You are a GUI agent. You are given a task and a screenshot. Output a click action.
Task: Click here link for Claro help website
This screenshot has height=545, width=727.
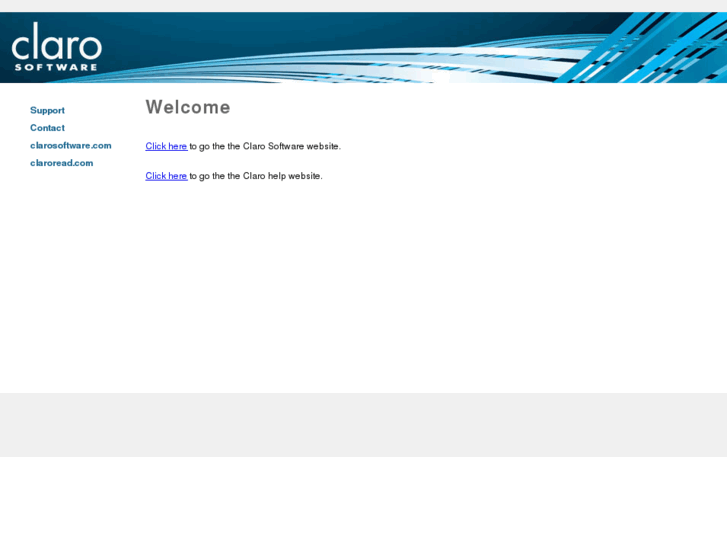166,176
